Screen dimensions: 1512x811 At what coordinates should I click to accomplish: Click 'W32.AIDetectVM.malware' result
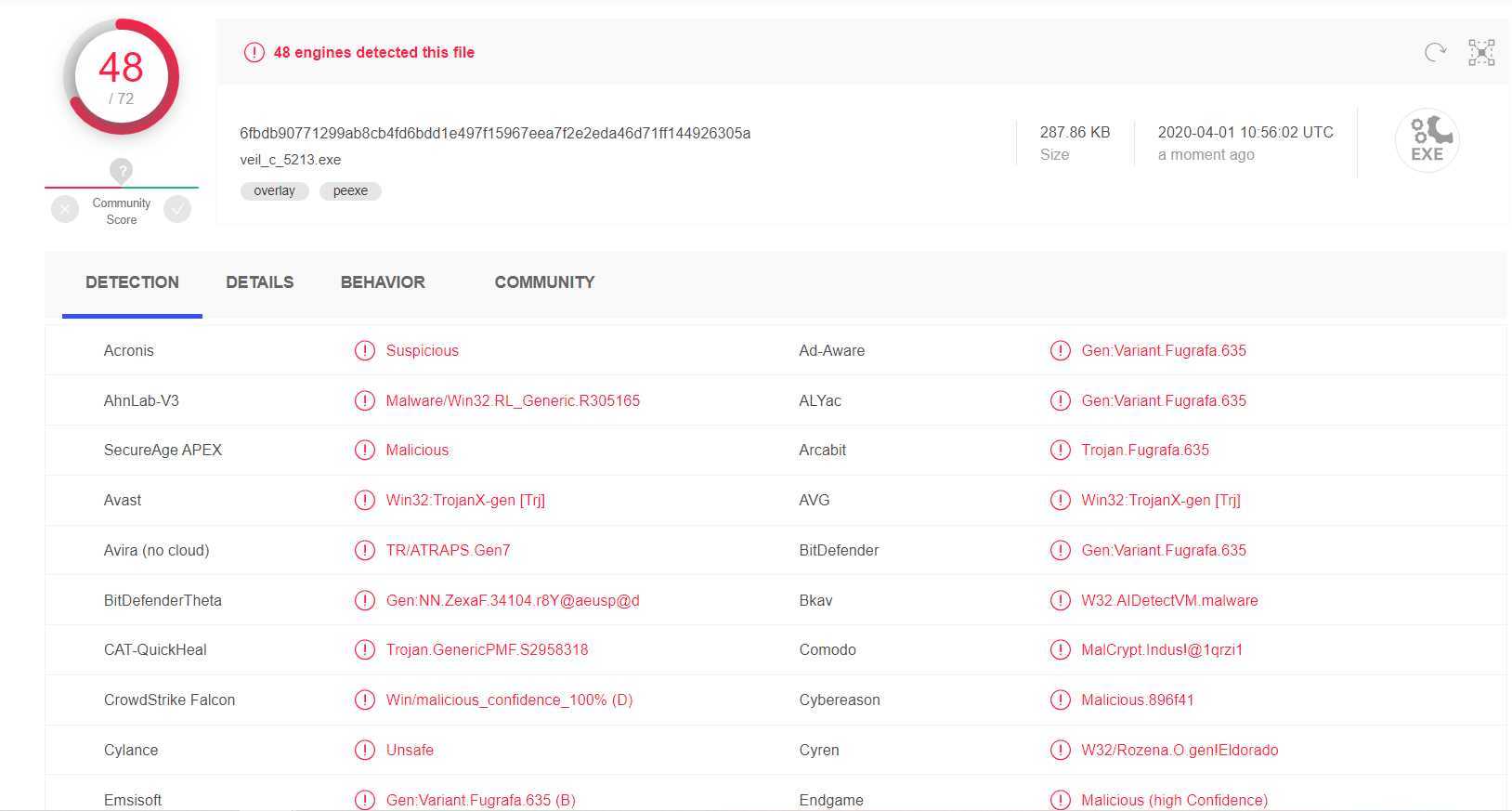(1169, 600)
